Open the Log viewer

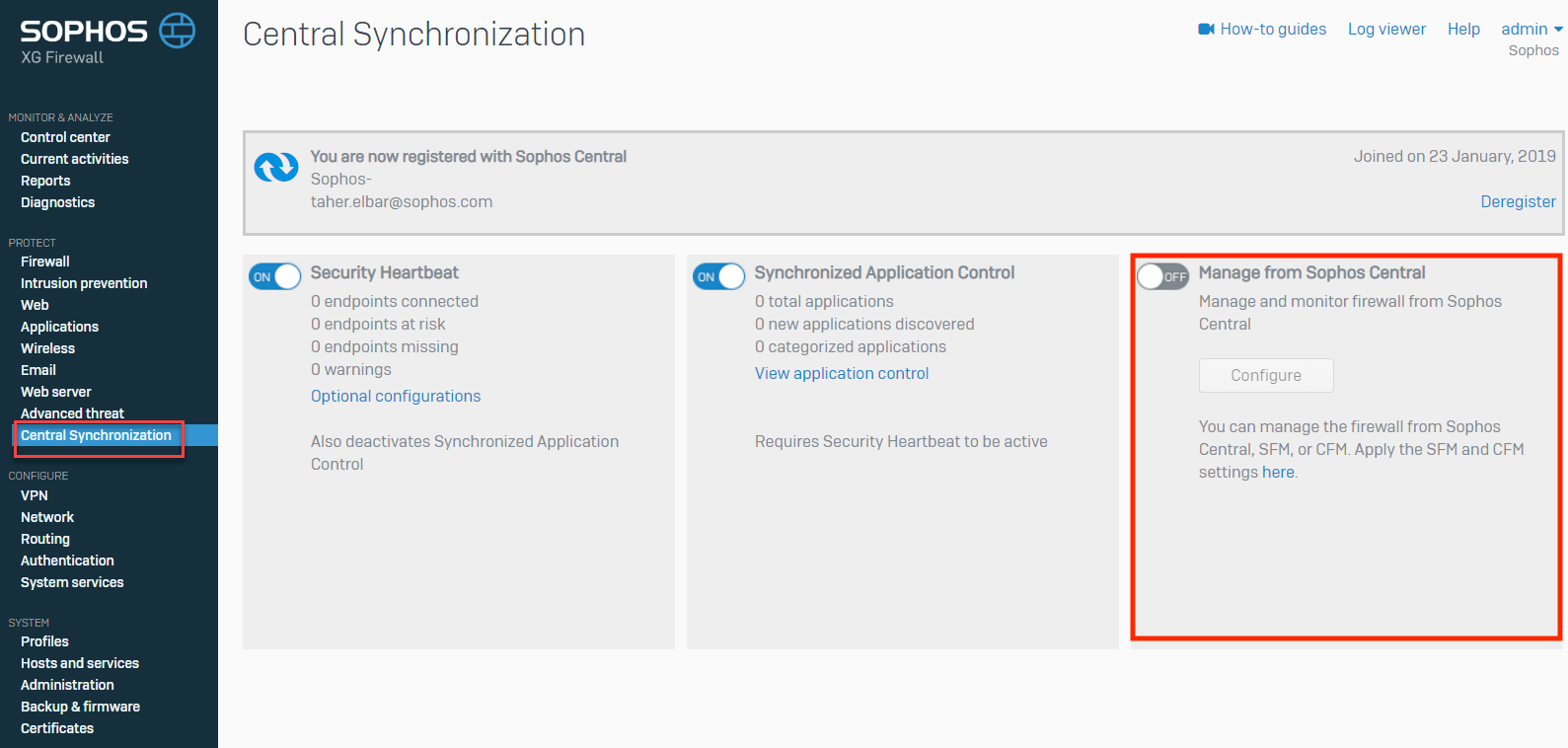(x=1386, y=30)
